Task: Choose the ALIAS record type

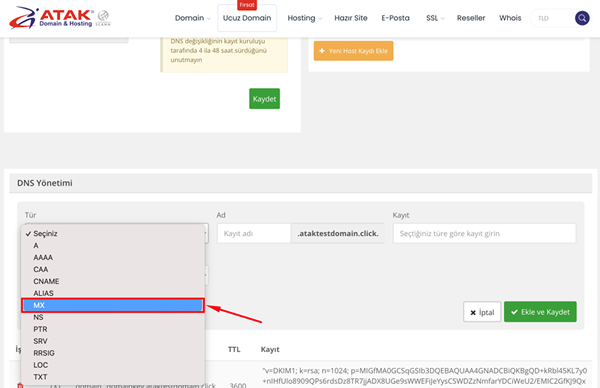Action: pyautogui.click(x=113, y=293)
